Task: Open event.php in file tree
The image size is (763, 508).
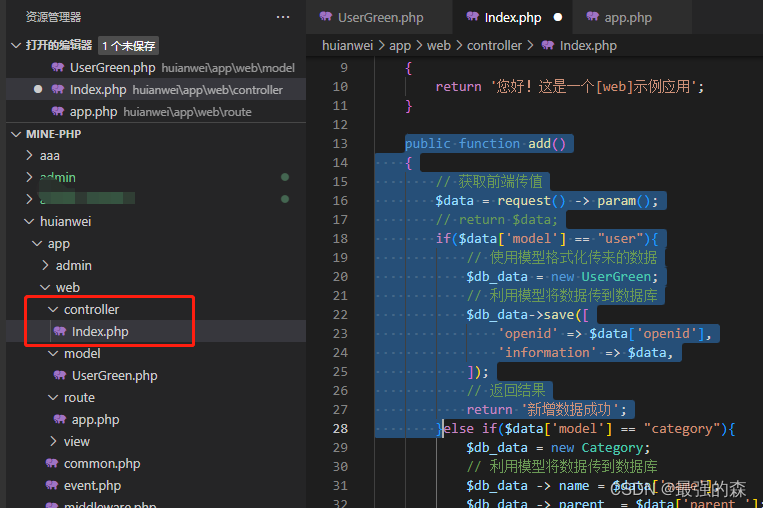Action: [x=92, y=485]
